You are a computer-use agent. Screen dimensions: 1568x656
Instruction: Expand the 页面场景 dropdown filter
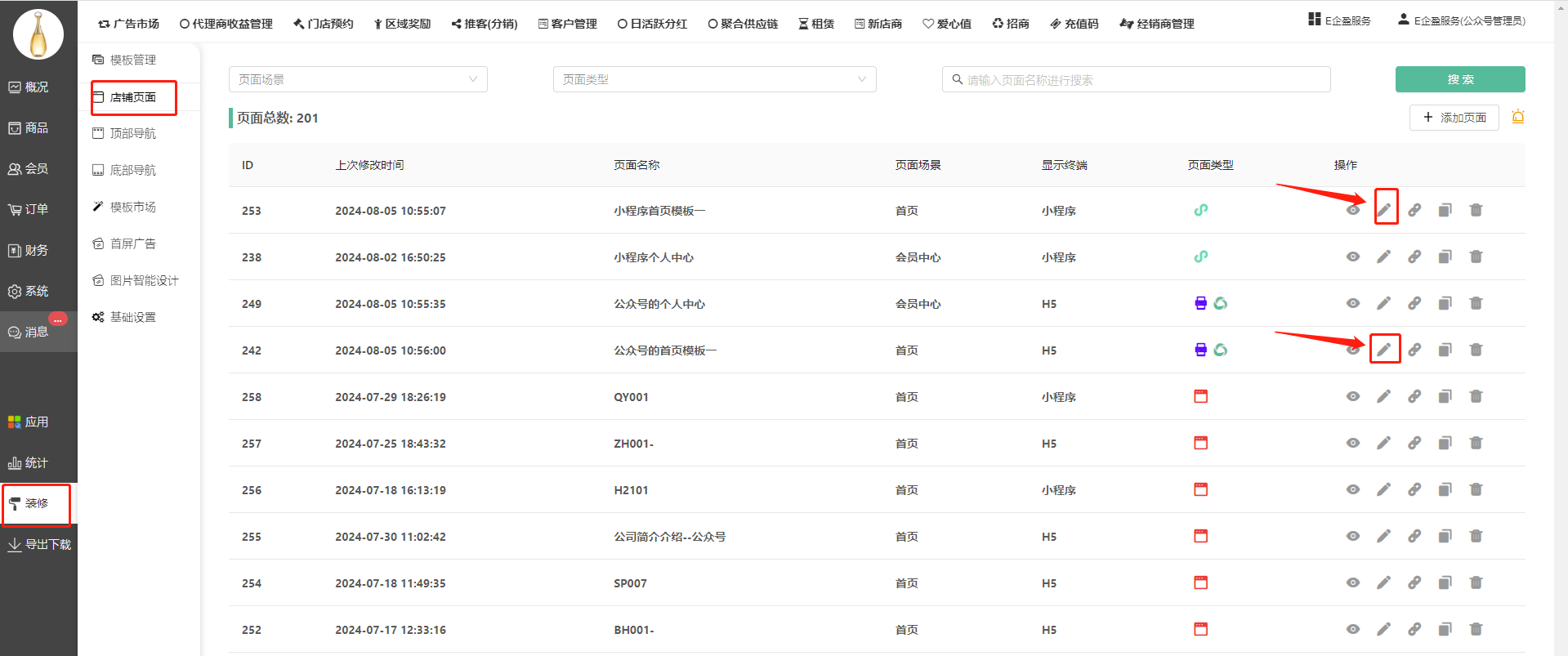tap(358, 79)
